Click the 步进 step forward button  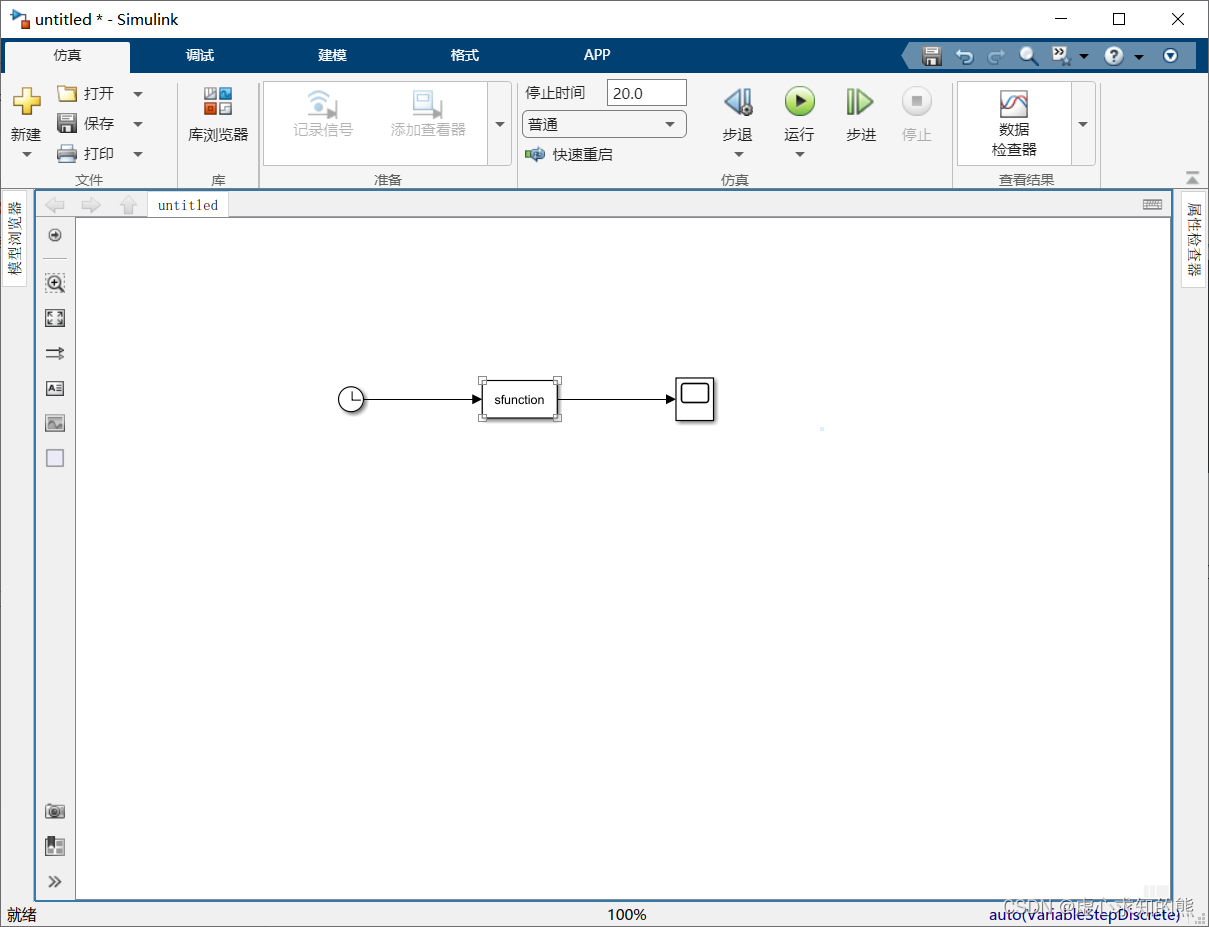coord(860,113)
